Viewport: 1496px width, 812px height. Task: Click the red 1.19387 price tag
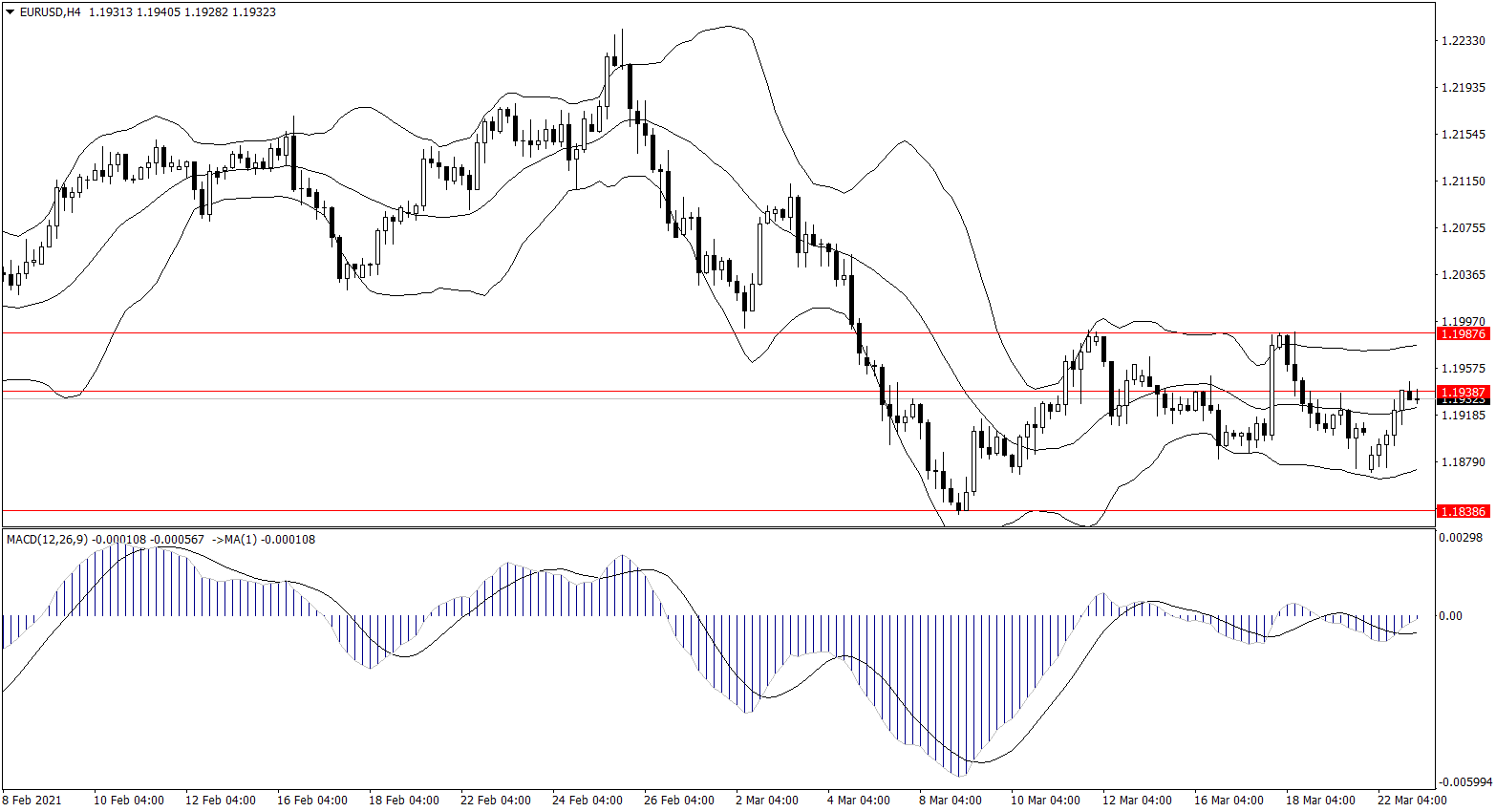[1463, 392]
